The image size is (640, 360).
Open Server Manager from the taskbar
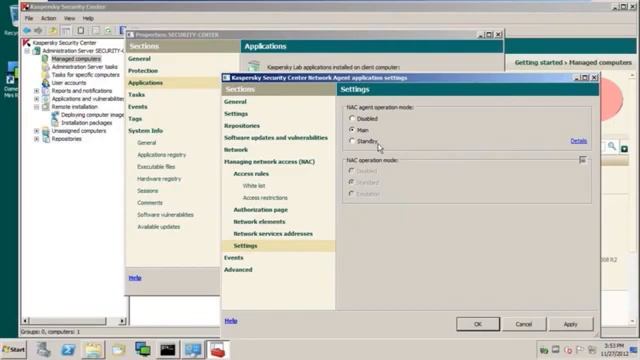point(43,350)
